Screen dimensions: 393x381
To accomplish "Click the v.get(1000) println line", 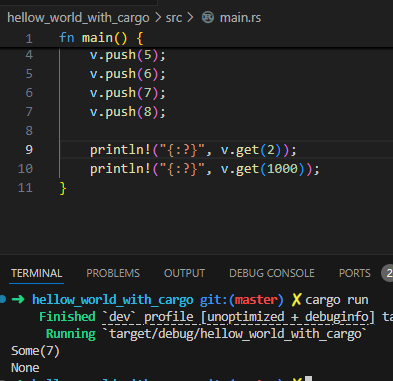I will coord(205,169).
